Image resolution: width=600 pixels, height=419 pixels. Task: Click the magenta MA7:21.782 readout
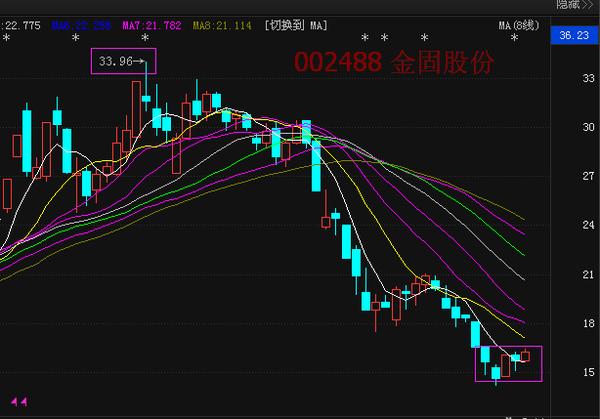152,26
